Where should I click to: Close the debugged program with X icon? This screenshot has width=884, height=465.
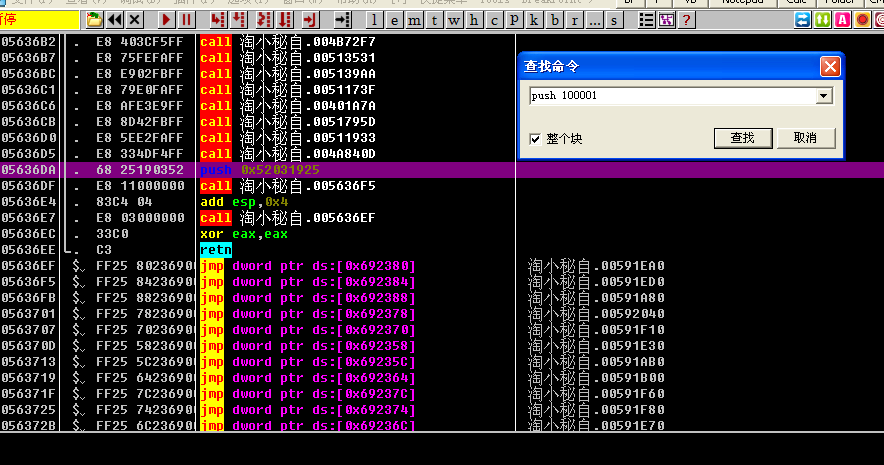point(134,20)
